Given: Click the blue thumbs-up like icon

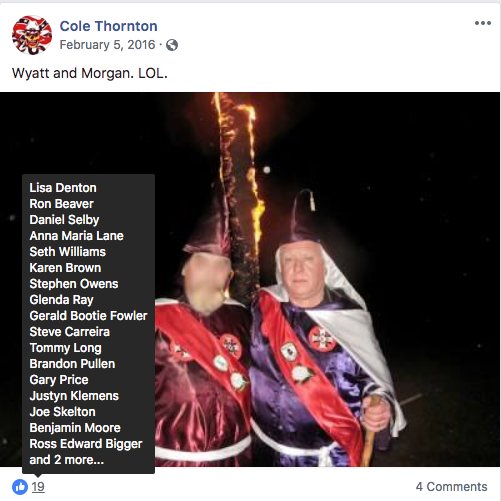Looking at the screenshot, I should tap(20, 487).
